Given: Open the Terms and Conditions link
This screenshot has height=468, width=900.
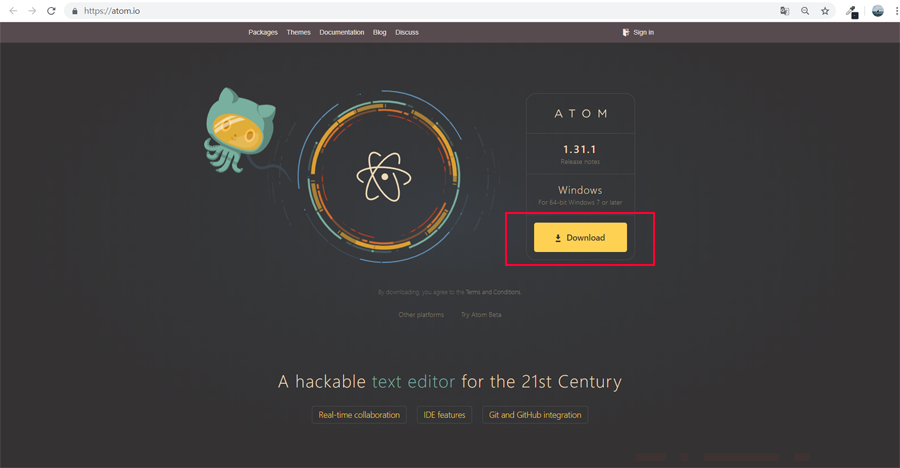Looking at the screenshot, I should click(x=493, y=292).
